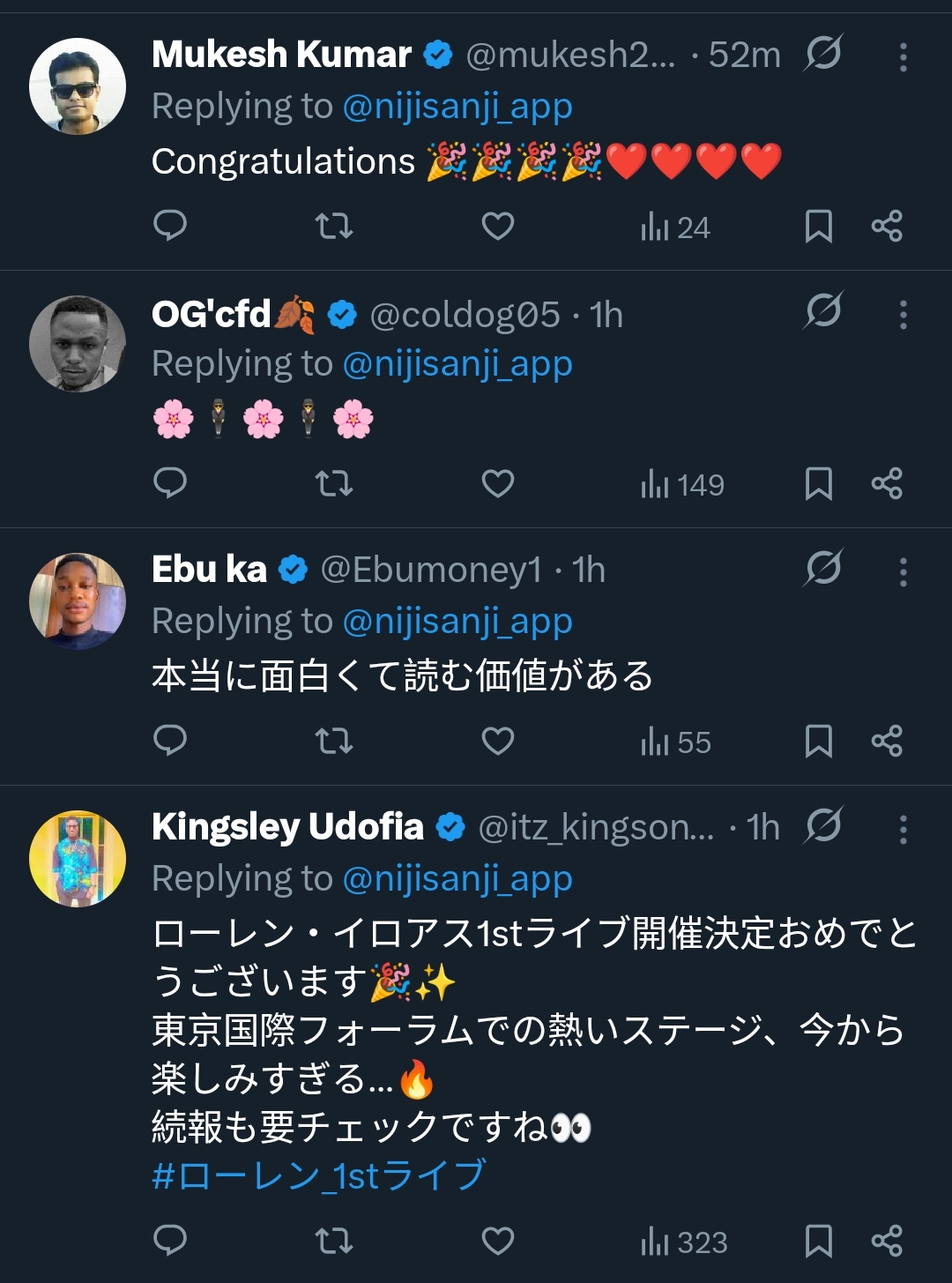This screenshot has height=1283, width=952.
Task: Open Ebu ka's profile picture
Action: [78, 601]
